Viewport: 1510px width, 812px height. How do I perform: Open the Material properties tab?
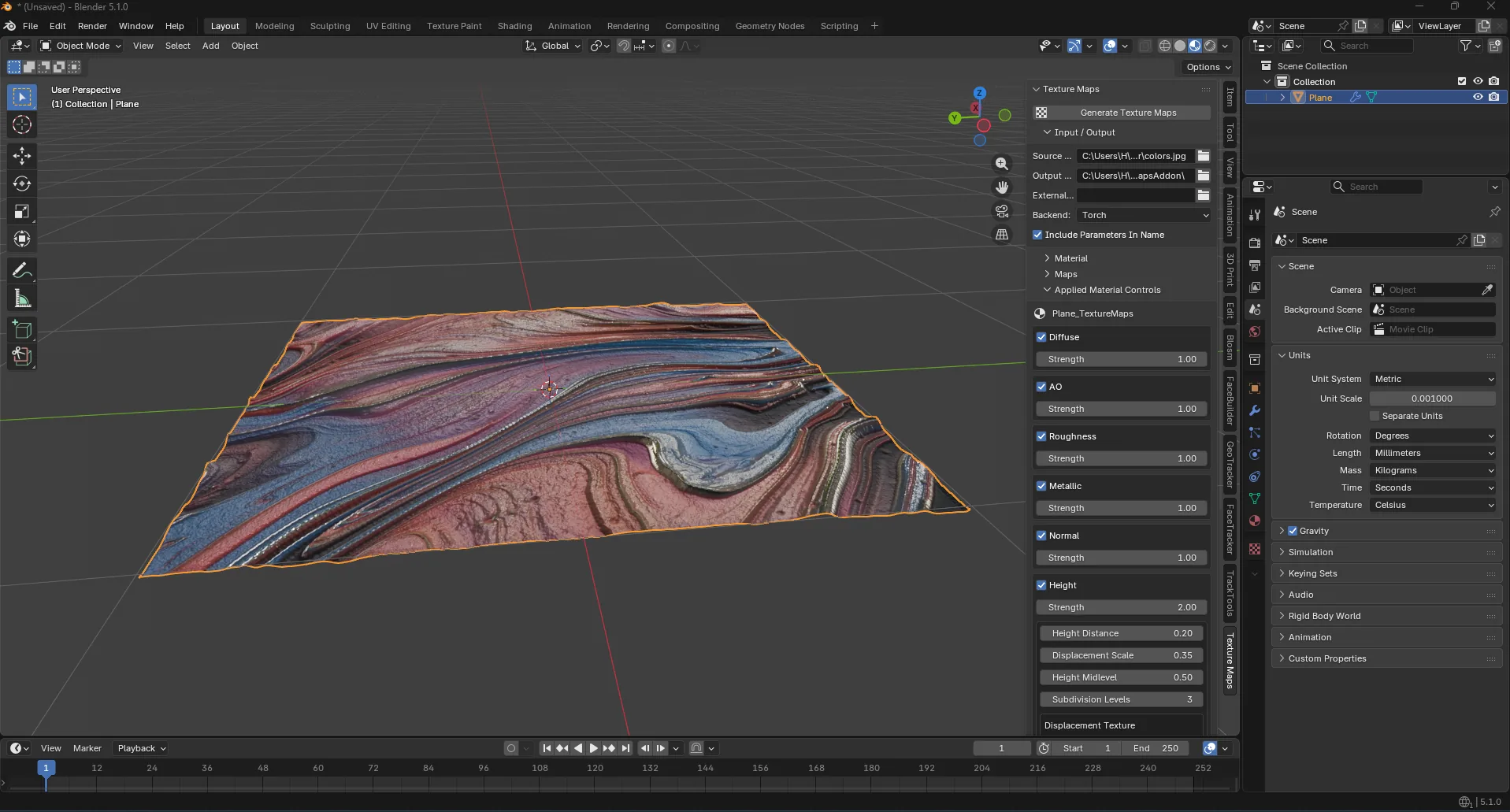(x=1255, y=521)
